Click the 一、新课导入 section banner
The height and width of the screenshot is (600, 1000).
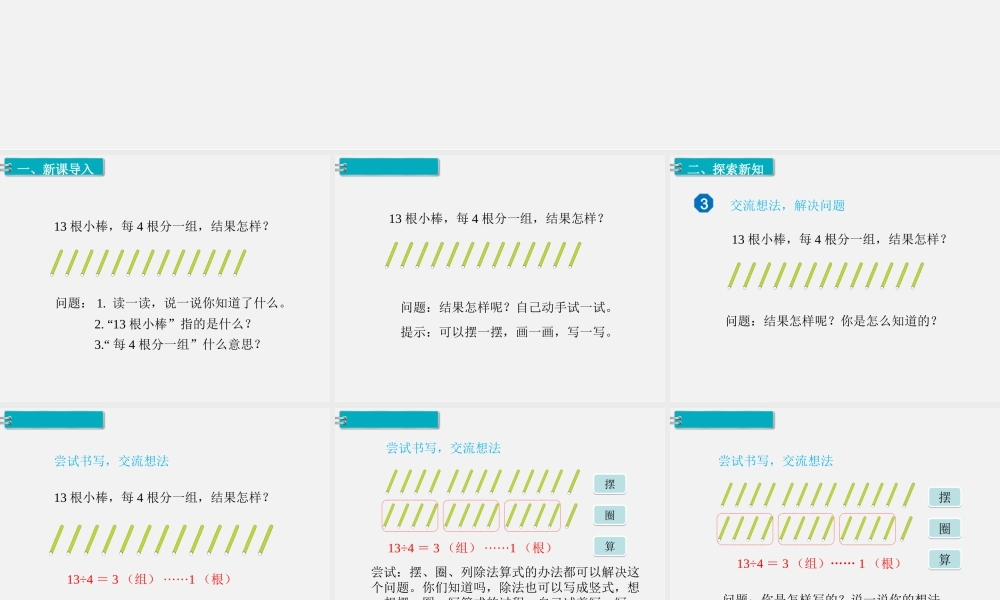pos(55,168)
